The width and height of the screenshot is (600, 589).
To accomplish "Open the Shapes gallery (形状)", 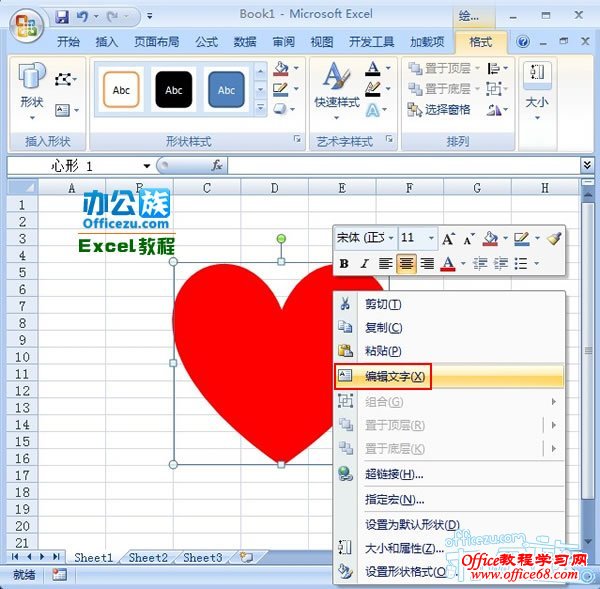I will 32,91.
